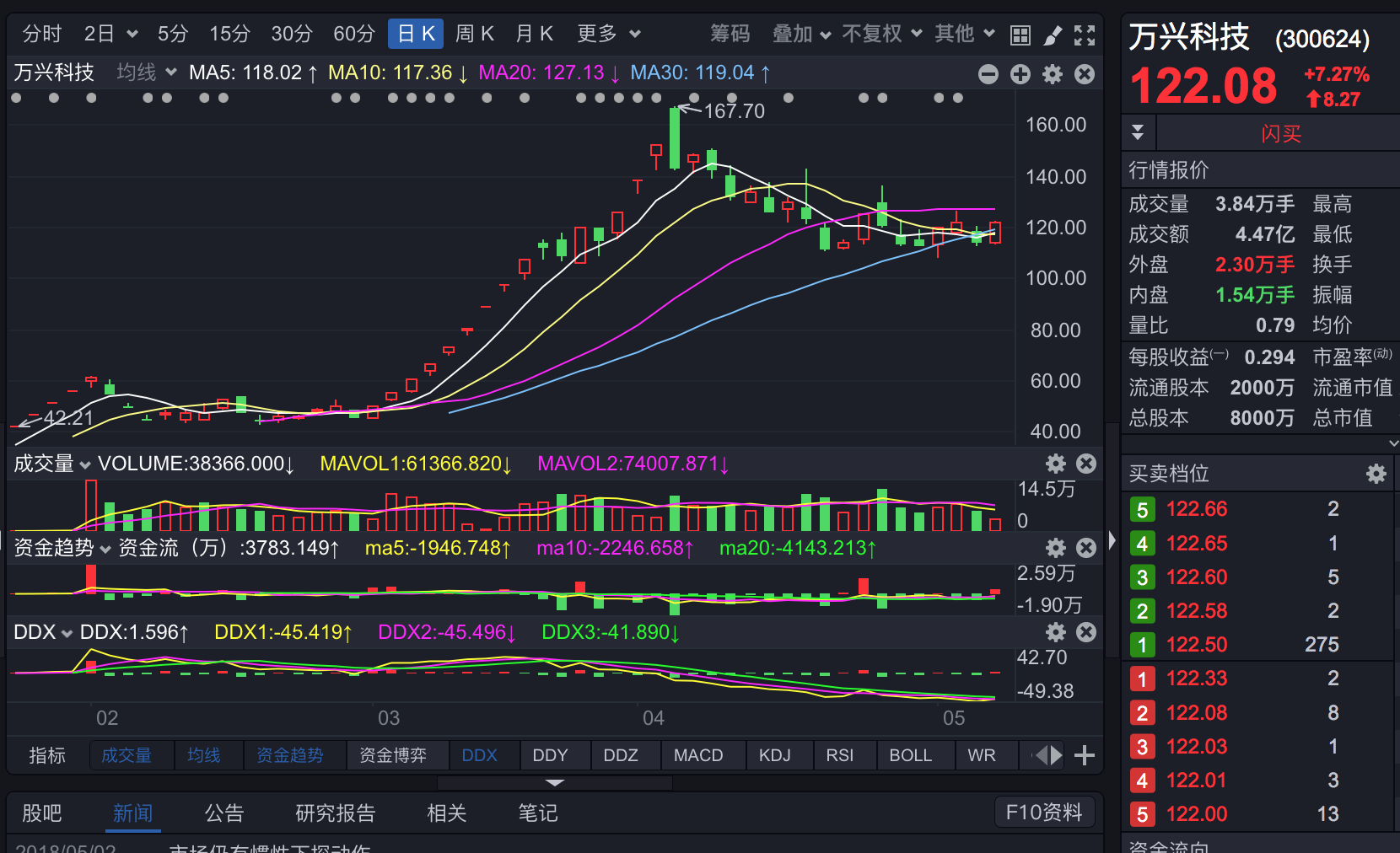The width and height of the screenshot is (1400, 853).
Task: Select the drawing pencil tool icon
Action: pyautogui.click(x=1053, y=35)
